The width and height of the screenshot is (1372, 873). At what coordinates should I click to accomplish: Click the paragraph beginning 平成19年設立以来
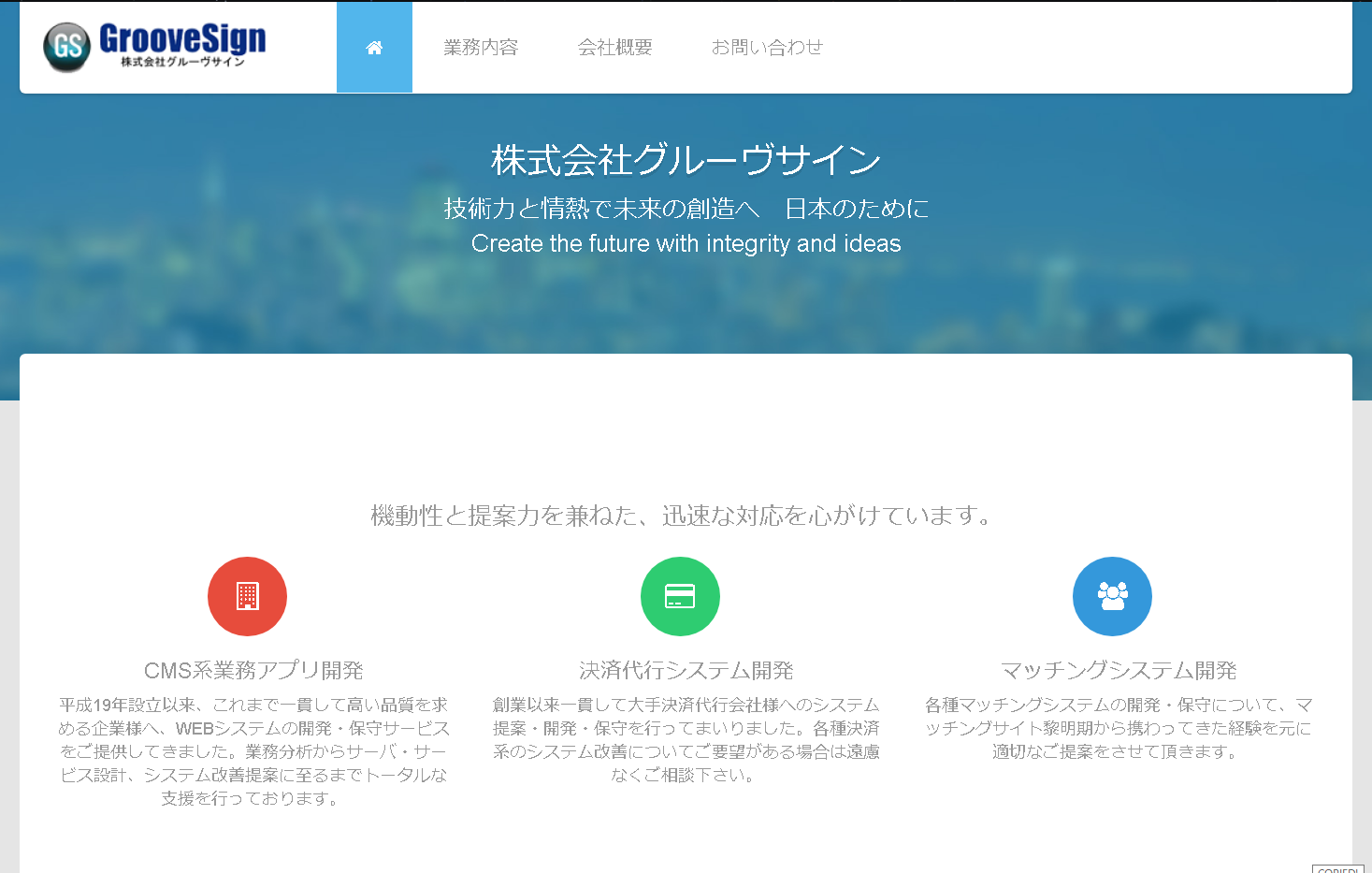click(x=253, y=750)
